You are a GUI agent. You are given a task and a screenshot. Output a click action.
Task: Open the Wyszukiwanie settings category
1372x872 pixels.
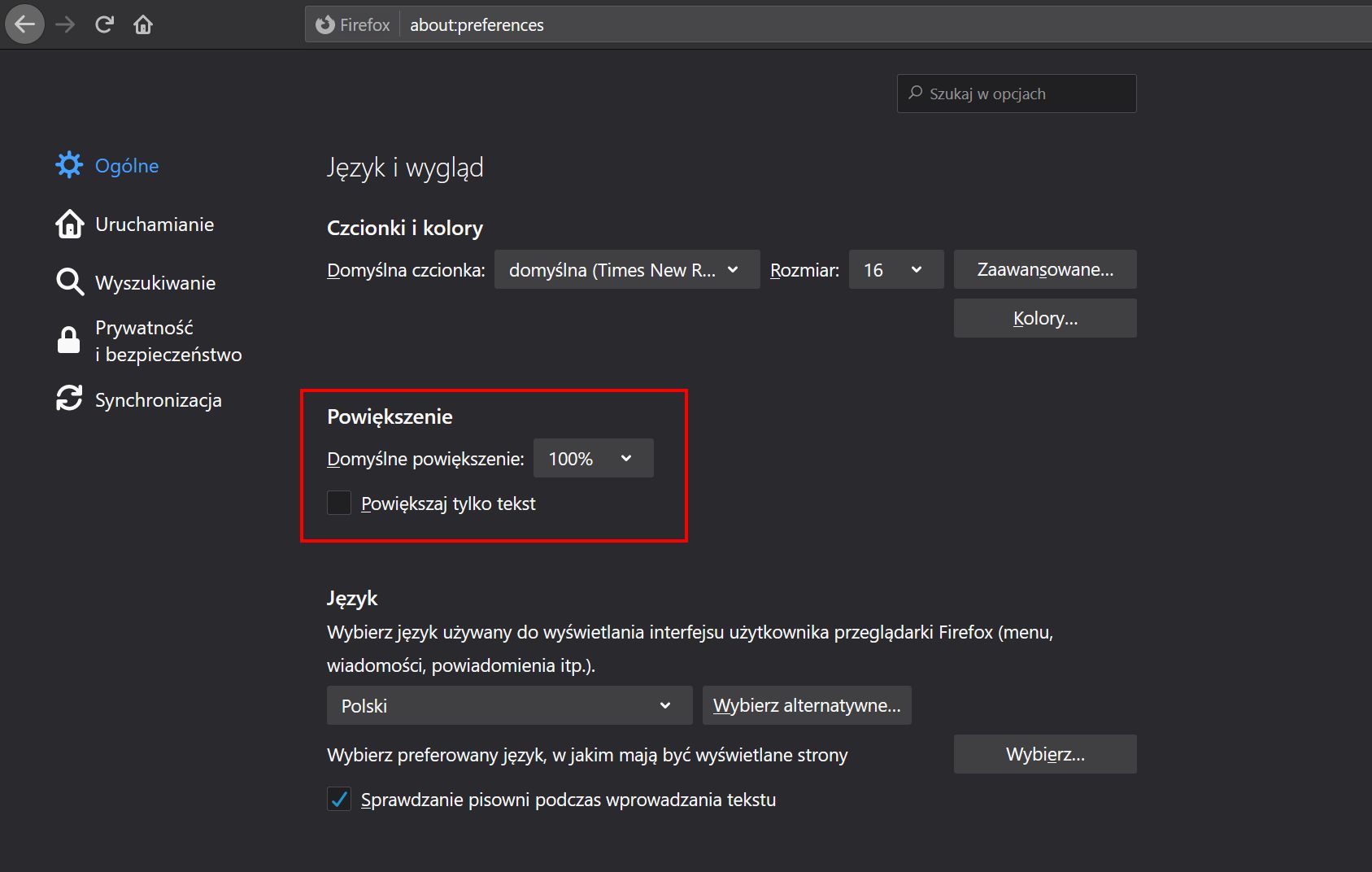(155, 283)
